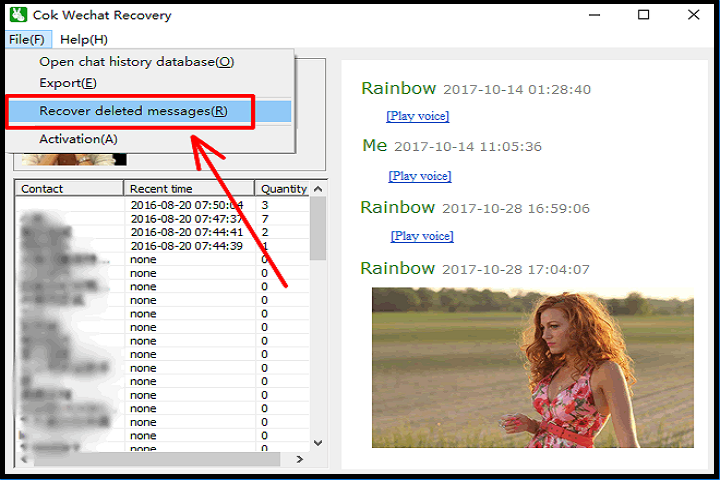Select Export(E) from the File menu
The image size is (720, 480).
coord(68,82)
